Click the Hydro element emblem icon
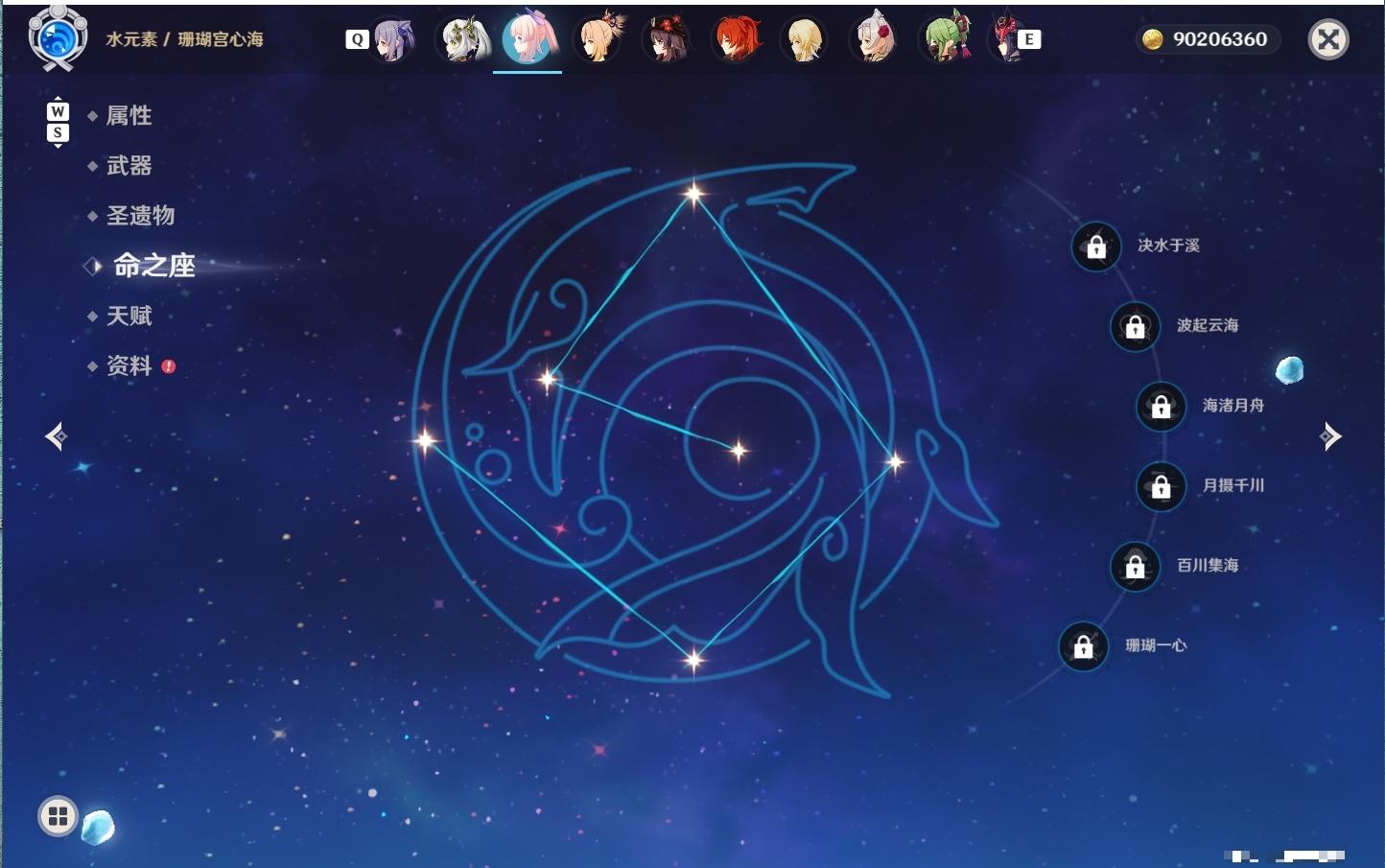1385x868 pixels. pos(58,38)
